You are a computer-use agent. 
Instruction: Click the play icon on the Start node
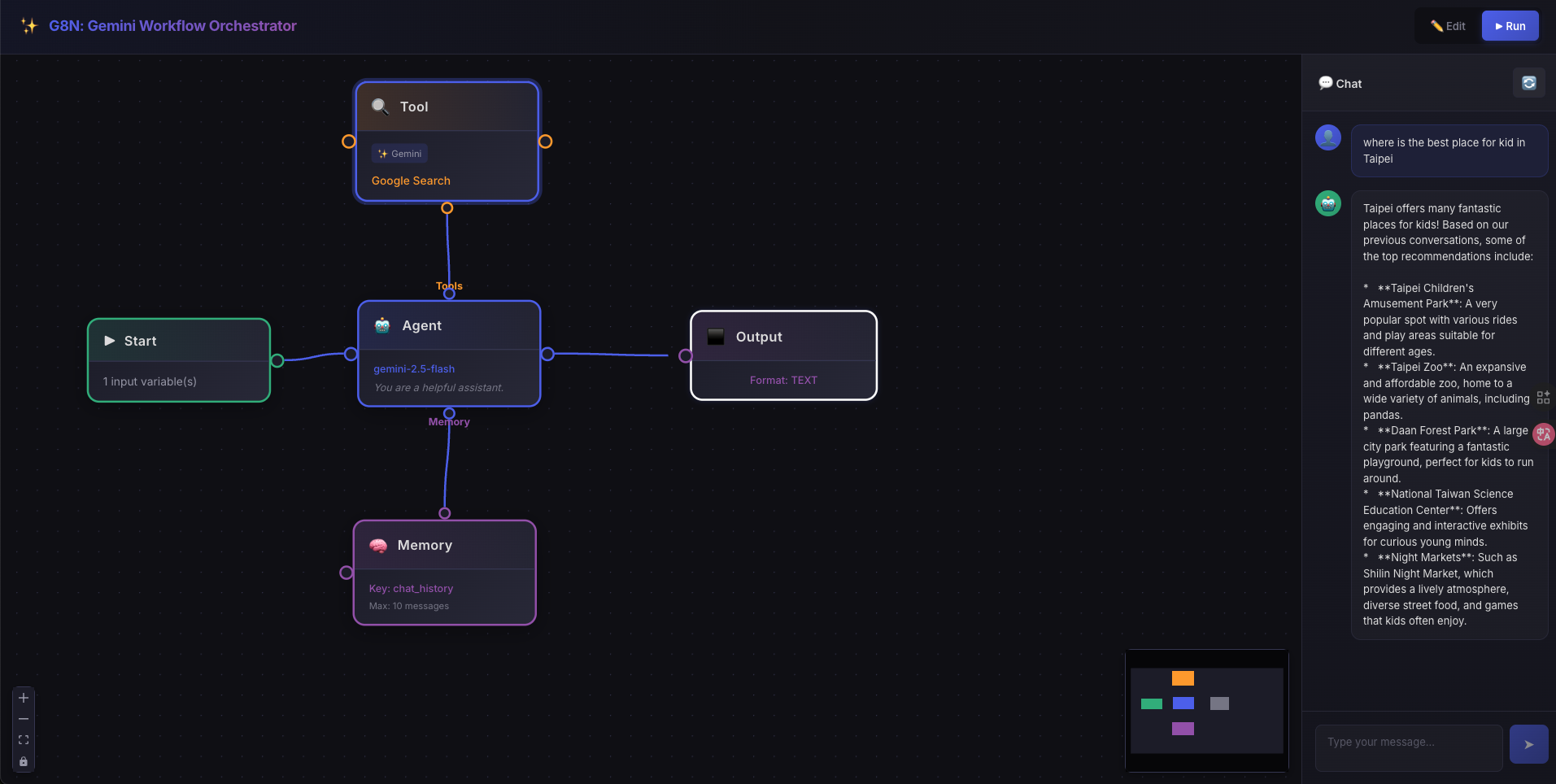coord(110,341)
